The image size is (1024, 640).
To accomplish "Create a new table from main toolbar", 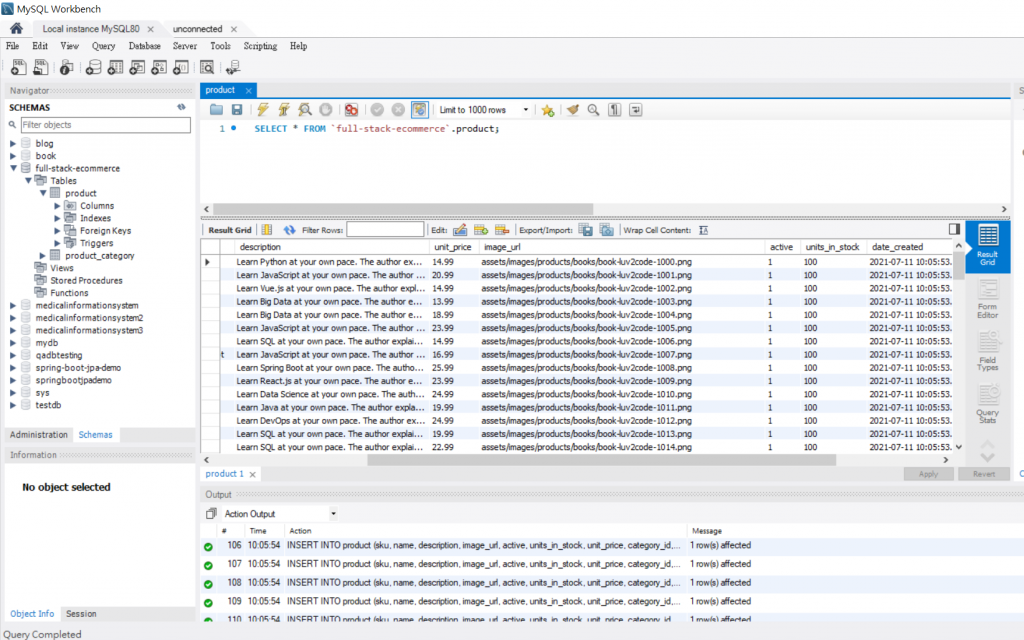I will [x=116, y=67].
